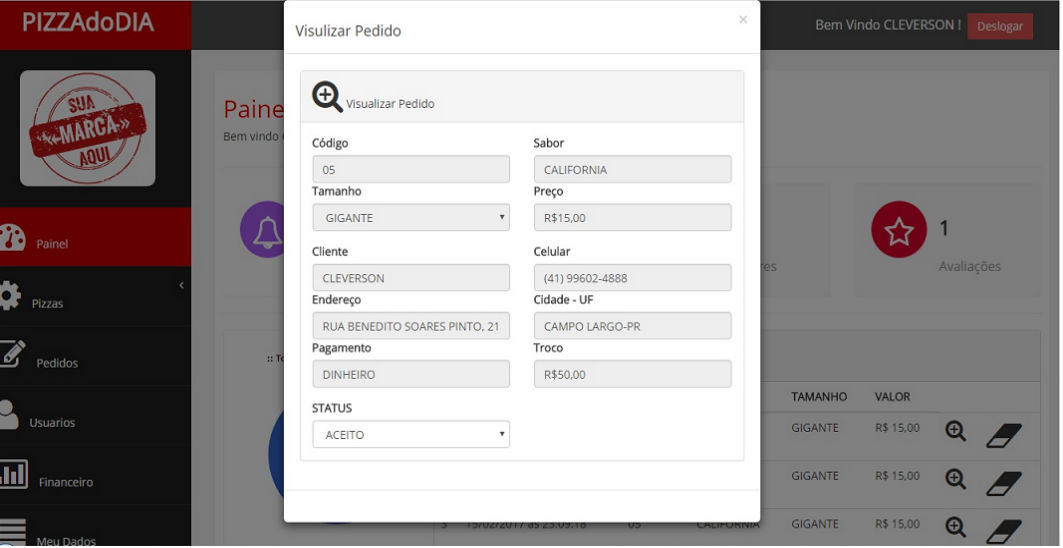Image resolution: width=1063 pixels, height=548 pixels.
Task: Select the Pedidos menu label
Action: (x=57, y=363)
